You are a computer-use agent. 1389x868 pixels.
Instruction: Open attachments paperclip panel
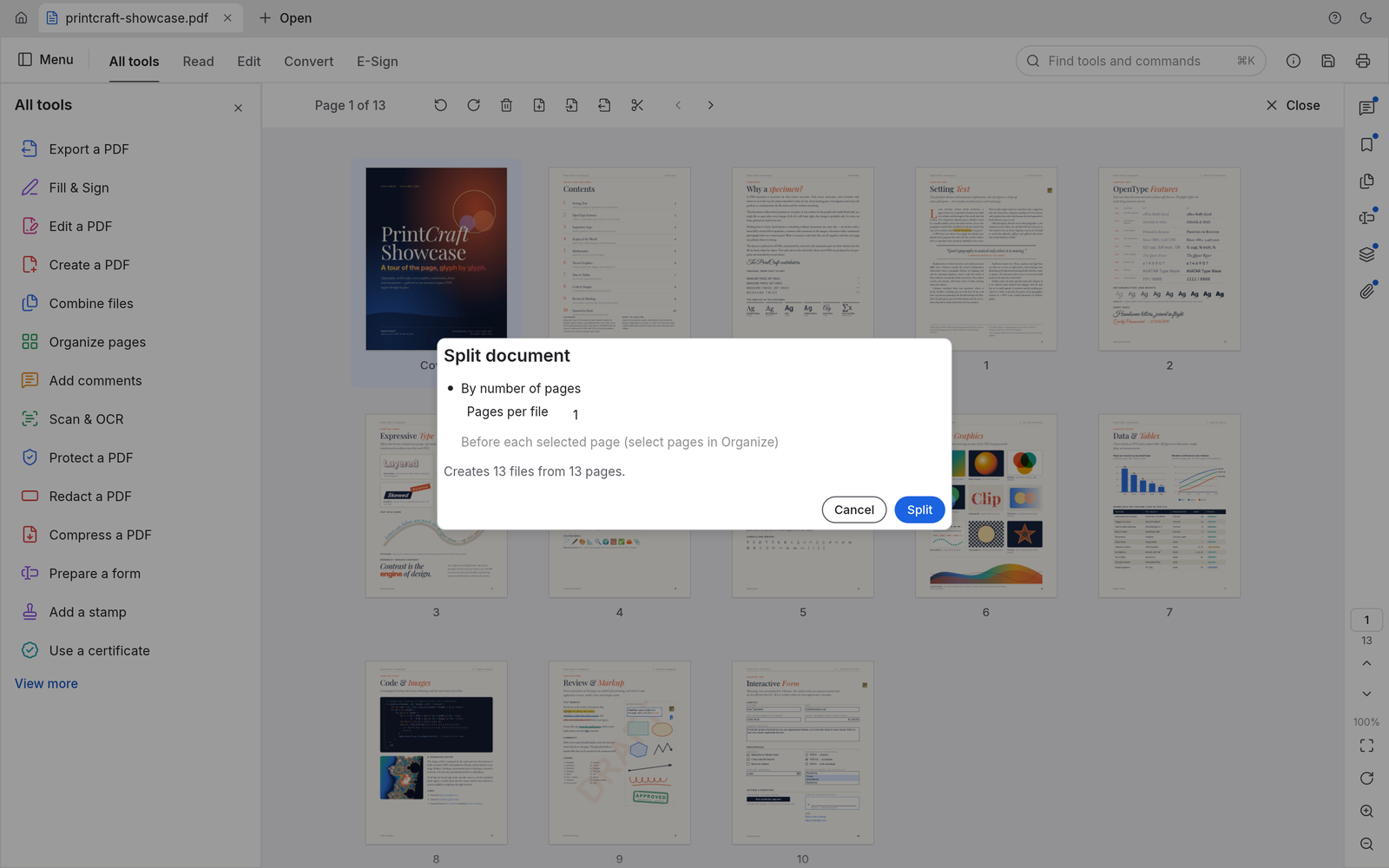[x=1366, y=291]
